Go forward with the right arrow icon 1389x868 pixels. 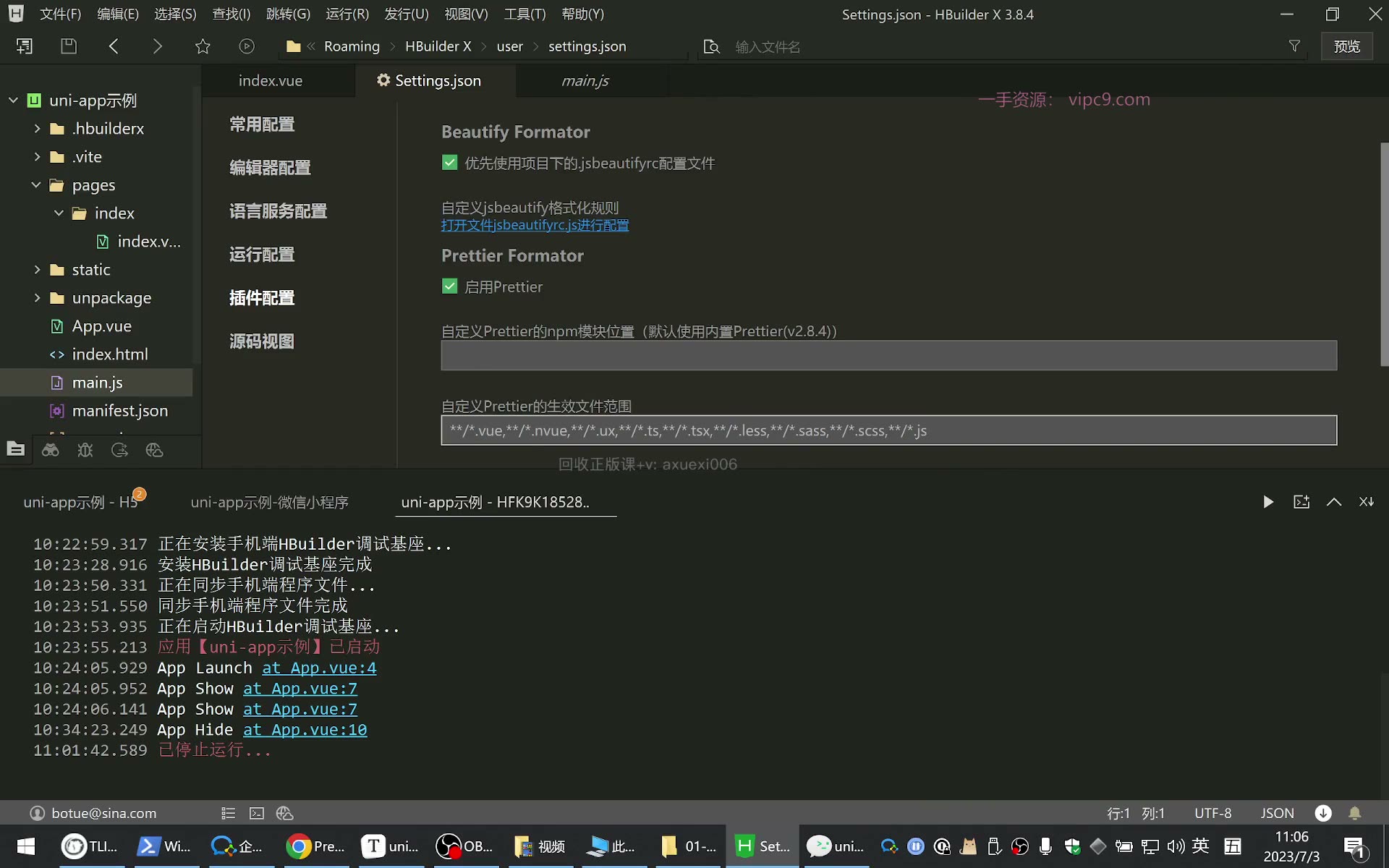point(157,46)
